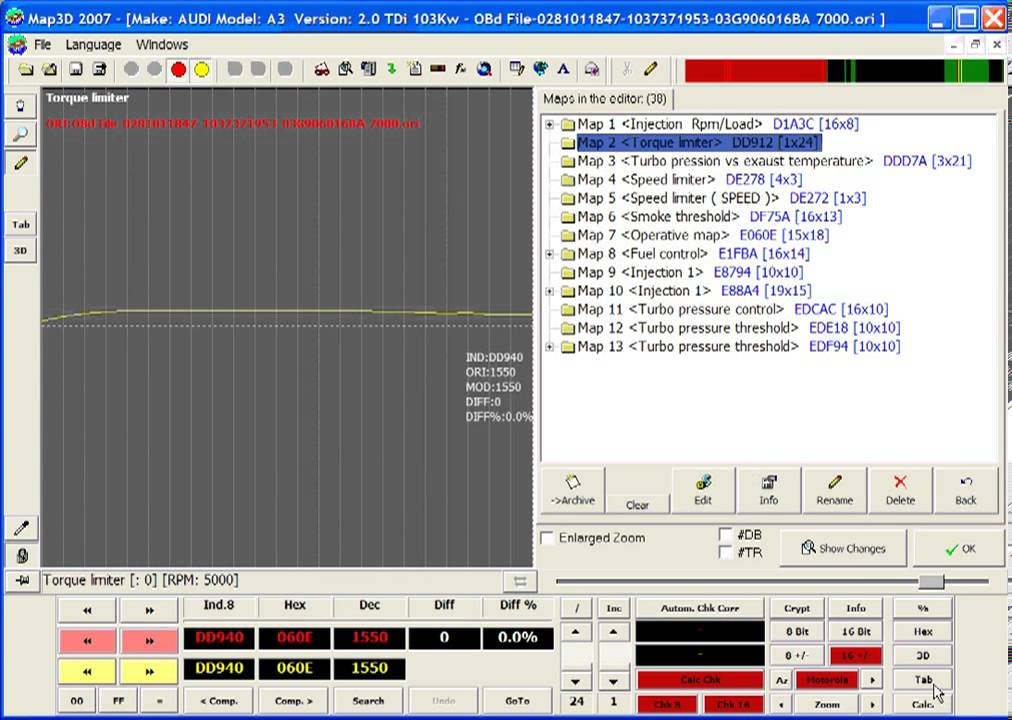
Task: Click the Archive button in map panel
Action: 572,490
